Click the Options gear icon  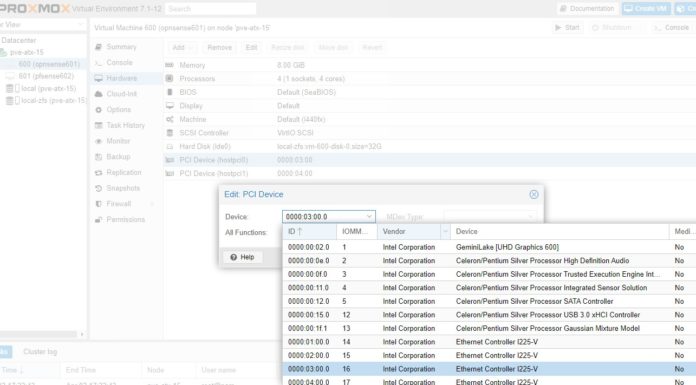(x=99, y=110)
